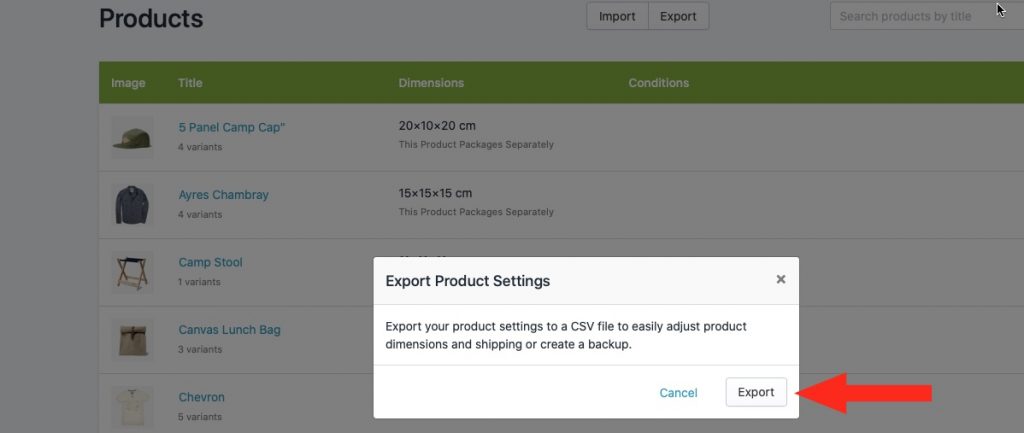1024x433 pixels.
Task: Click the Title column header
Action: pyautogui.click(x=190, y=83)
